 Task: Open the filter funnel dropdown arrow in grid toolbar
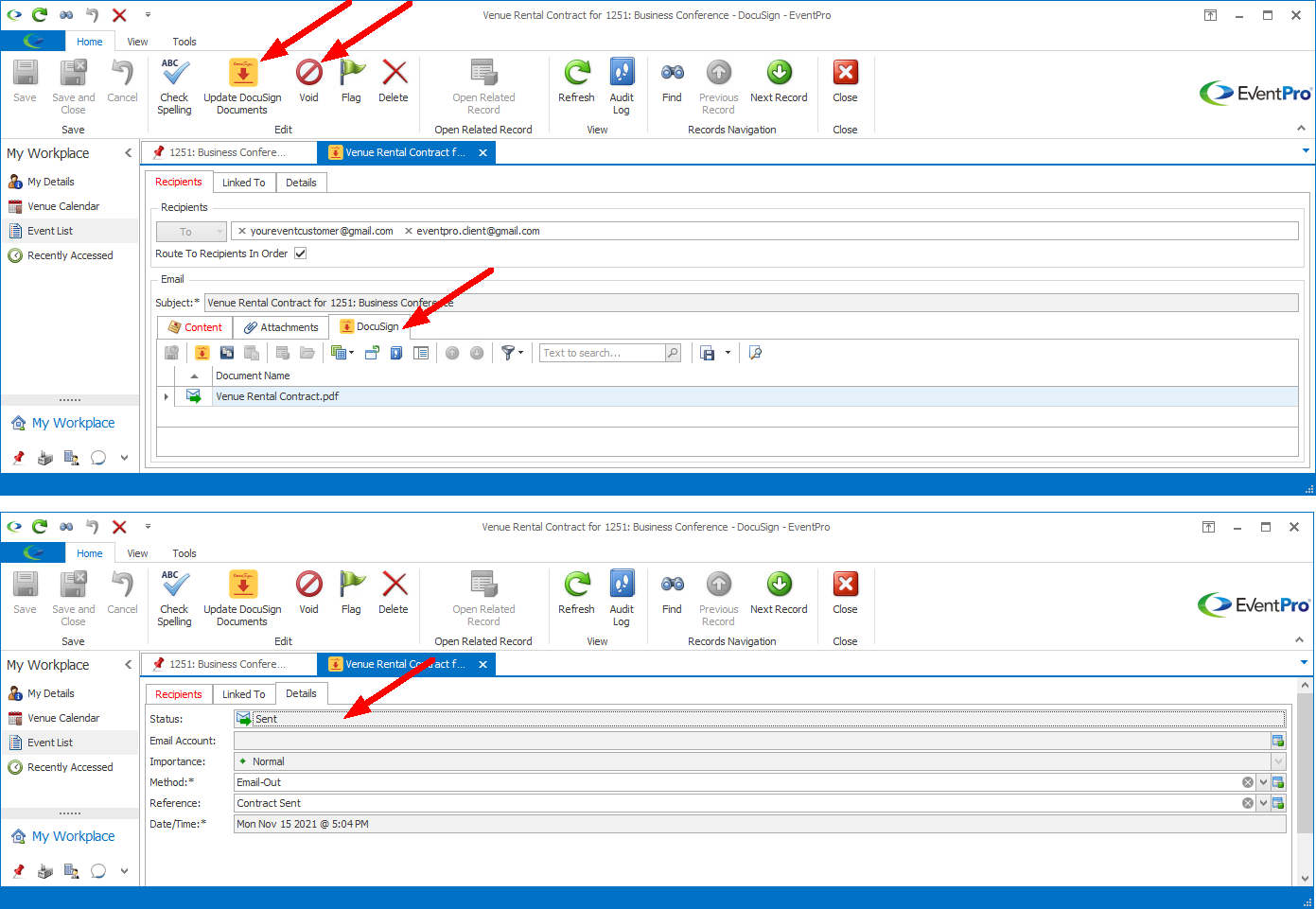point(520,353)
